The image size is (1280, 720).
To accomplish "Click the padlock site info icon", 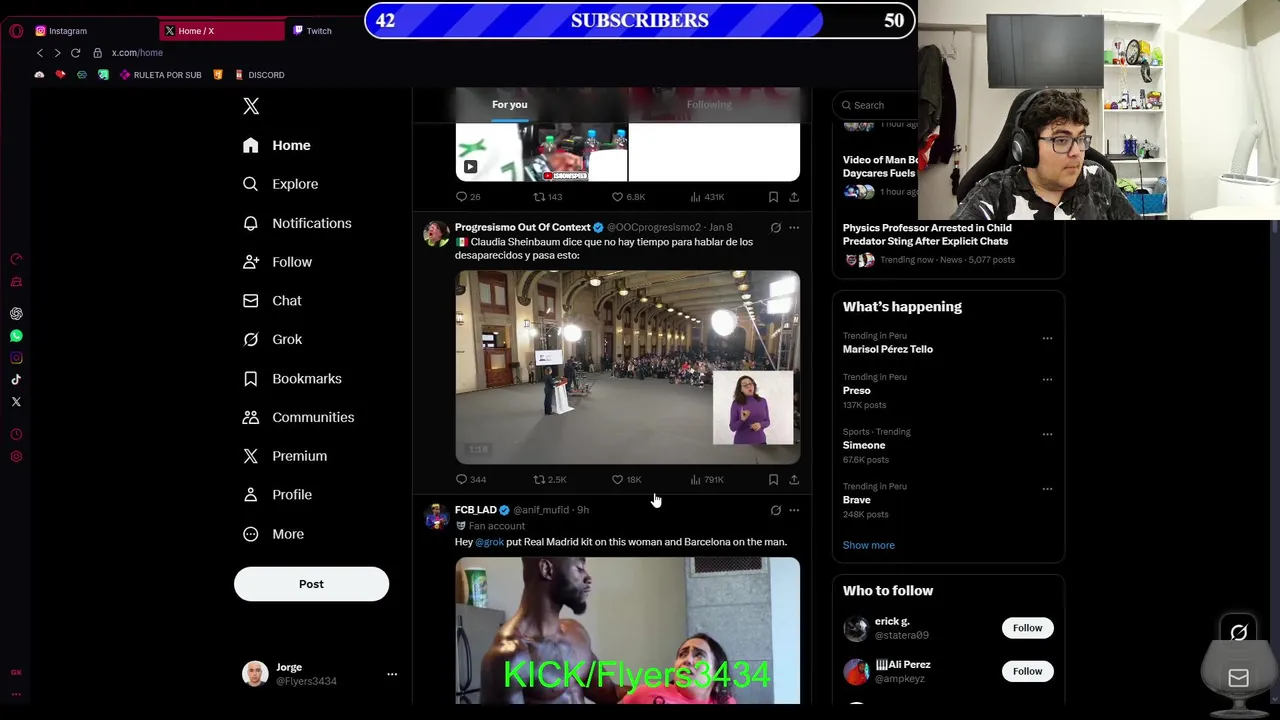I will (x=97, y=53).
